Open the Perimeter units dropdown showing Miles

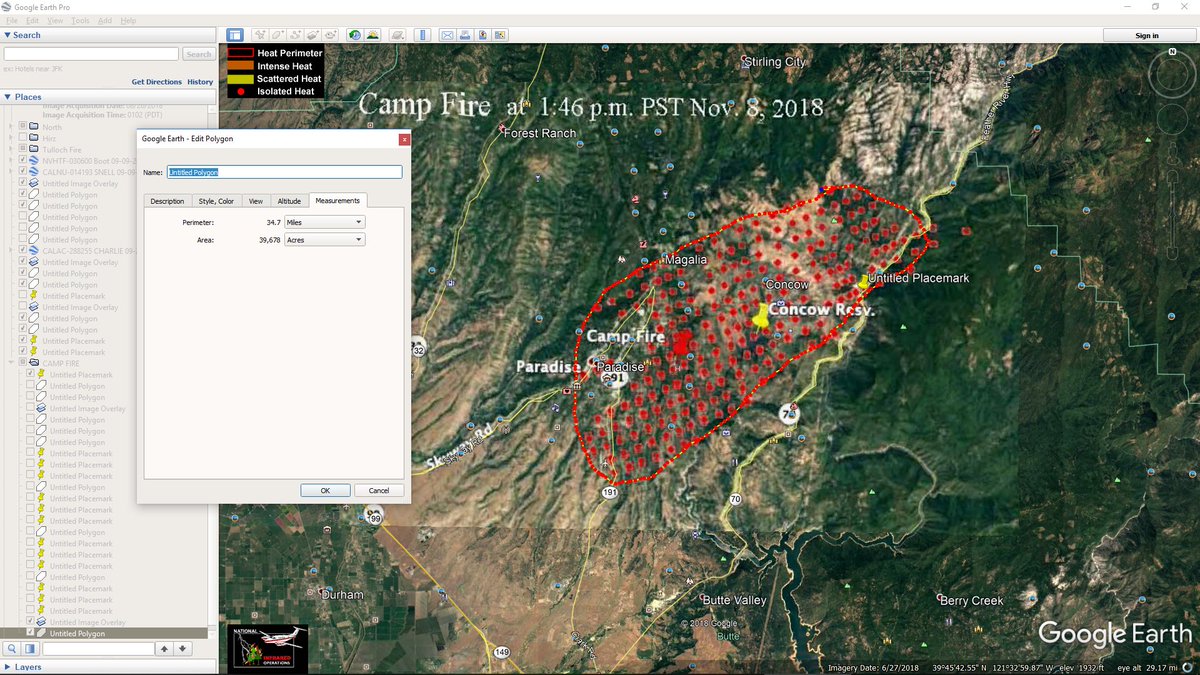[324, 222]
